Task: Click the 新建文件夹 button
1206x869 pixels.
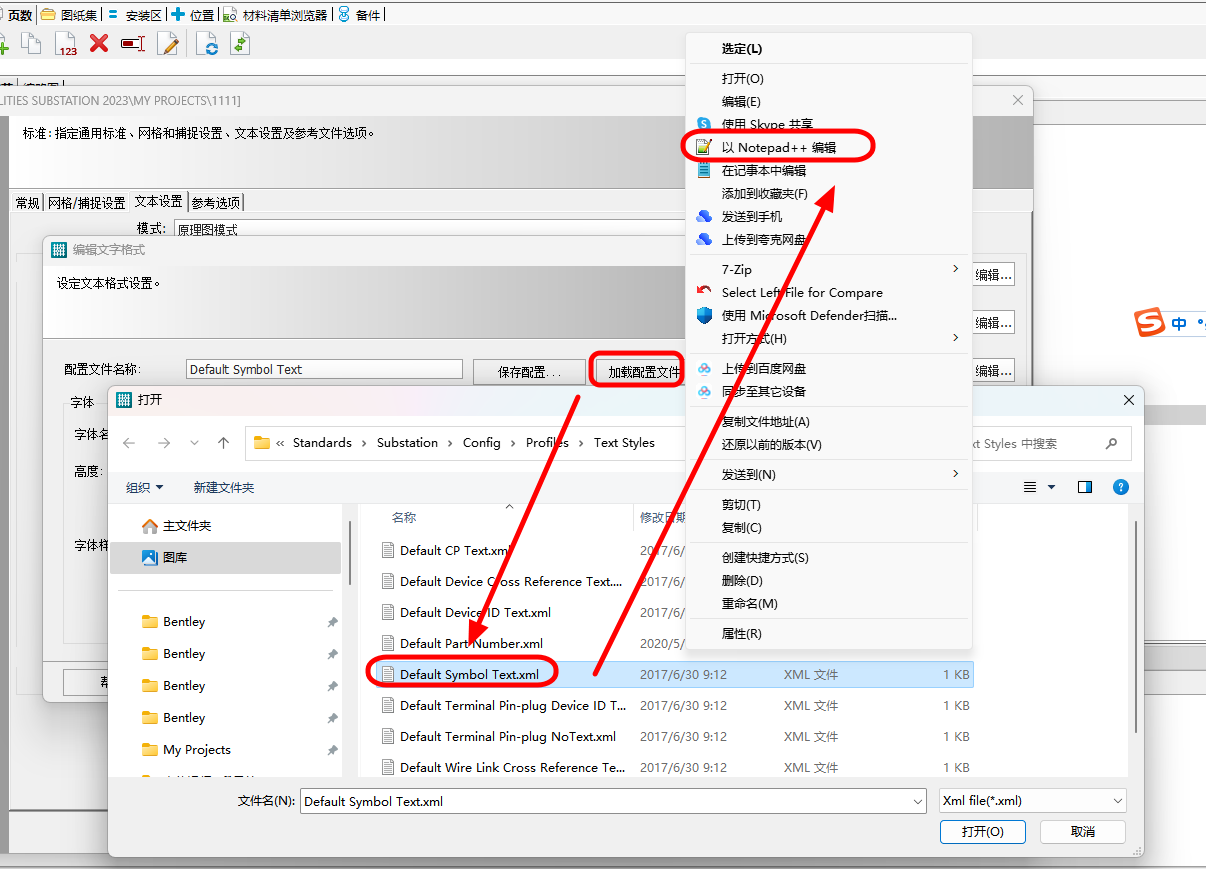Action: pos(224,487)
